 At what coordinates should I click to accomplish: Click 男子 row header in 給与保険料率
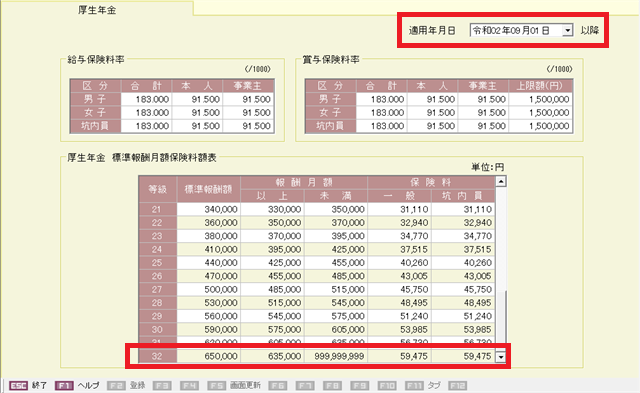click(96, 99)
